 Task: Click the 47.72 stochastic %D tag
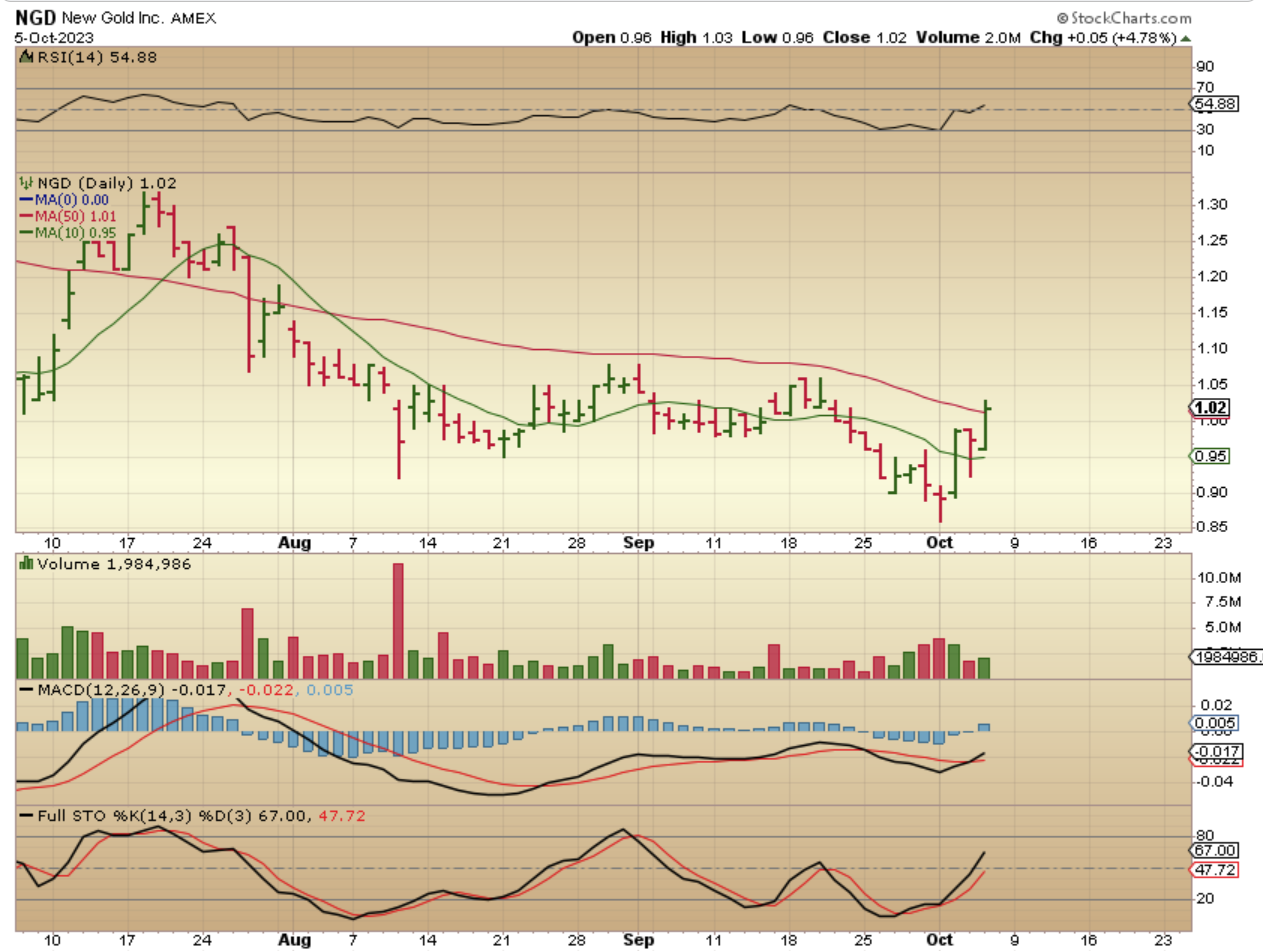pyautogui.click(x=1211, y=869)
